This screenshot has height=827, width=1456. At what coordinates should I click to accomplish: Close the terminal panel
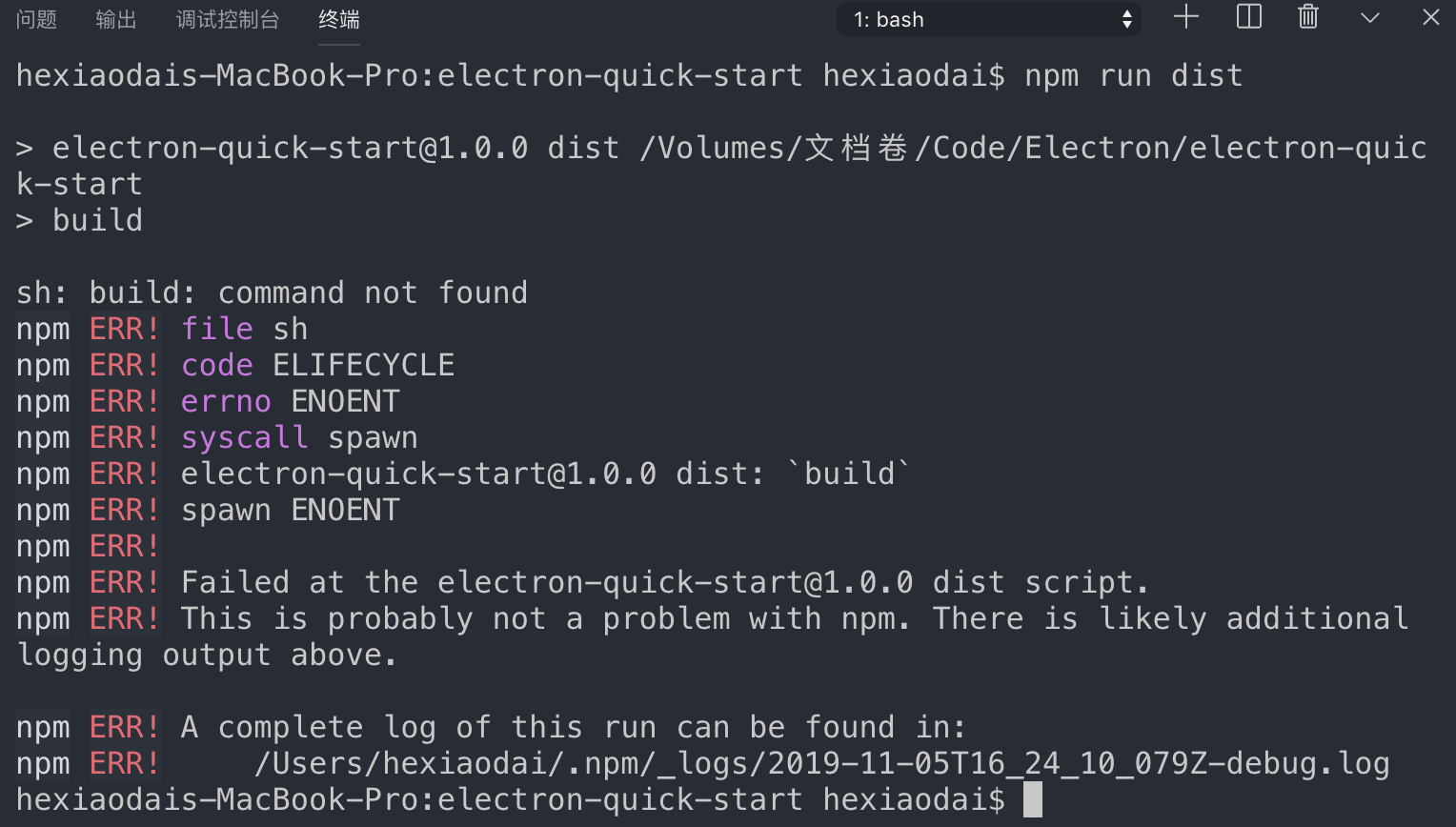[x=1430, y=17]
